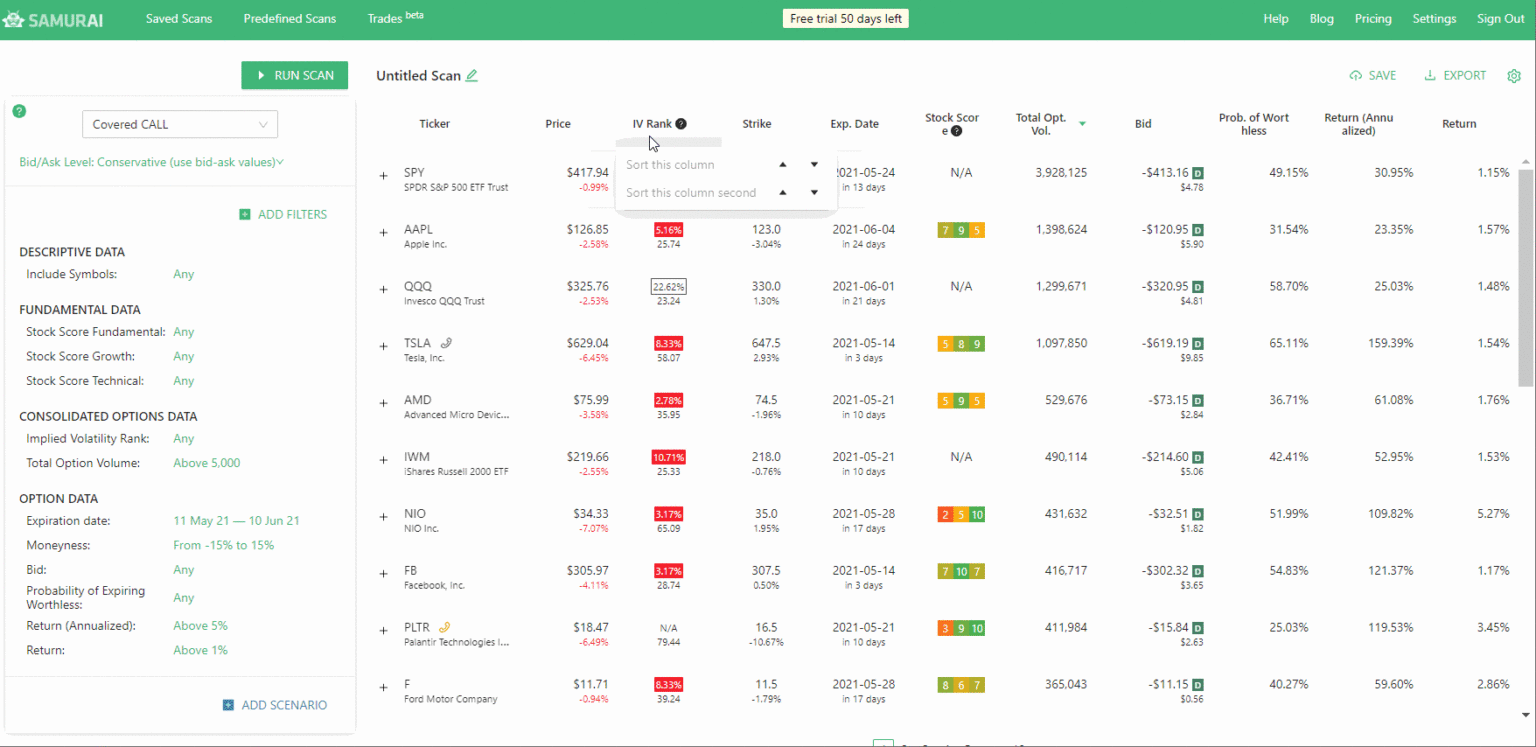Sort this column ascending arrow

(783, 164)
